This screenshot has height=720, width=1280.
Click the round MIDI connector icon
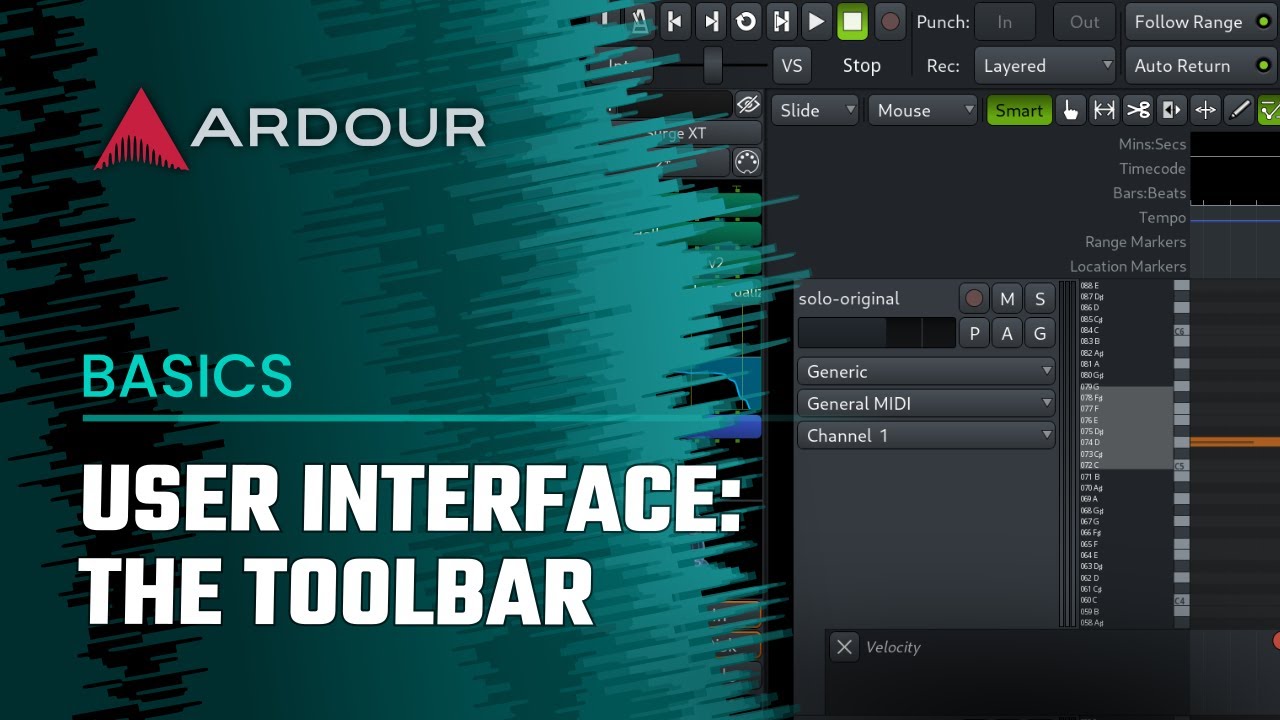(x=747, y=162)
